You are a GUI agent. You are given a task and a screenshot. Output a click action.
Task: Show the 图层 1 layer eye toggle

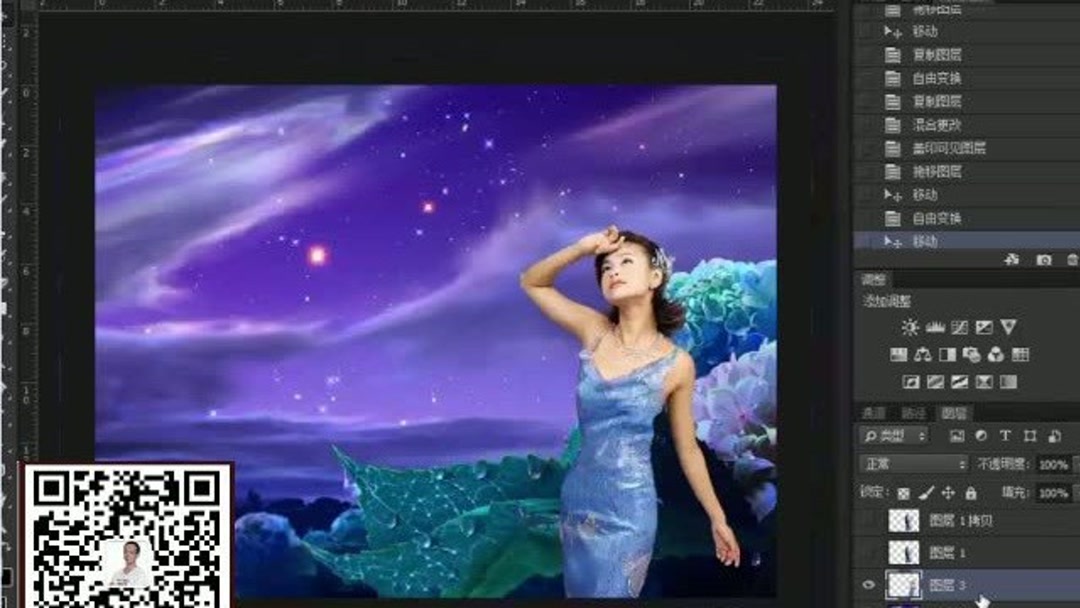868,552
